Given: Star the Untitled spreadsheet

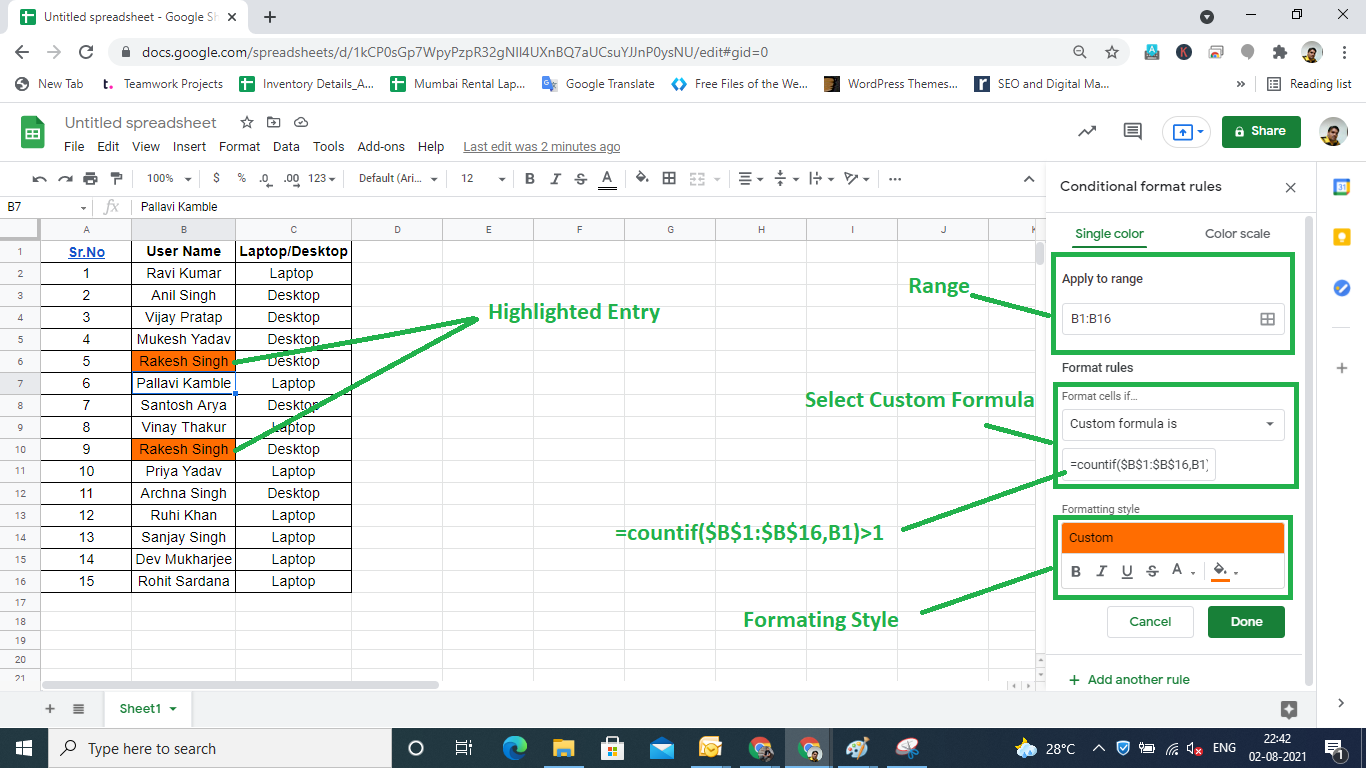Looking at the screenshot, I should coord(247,122).
